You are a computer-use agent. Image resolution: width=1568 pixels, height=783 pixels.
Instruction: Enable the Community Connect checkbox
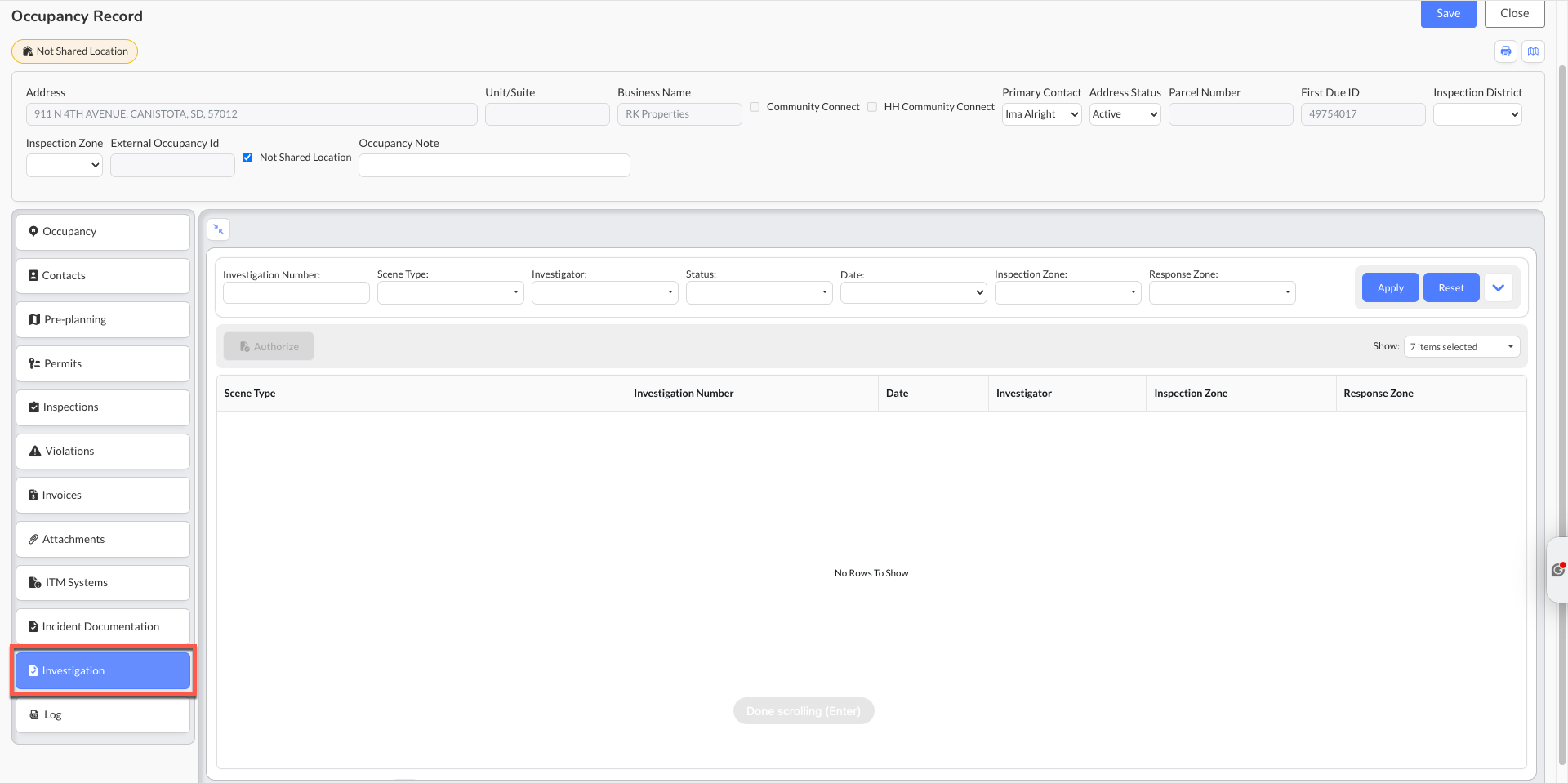click(755, 107)
